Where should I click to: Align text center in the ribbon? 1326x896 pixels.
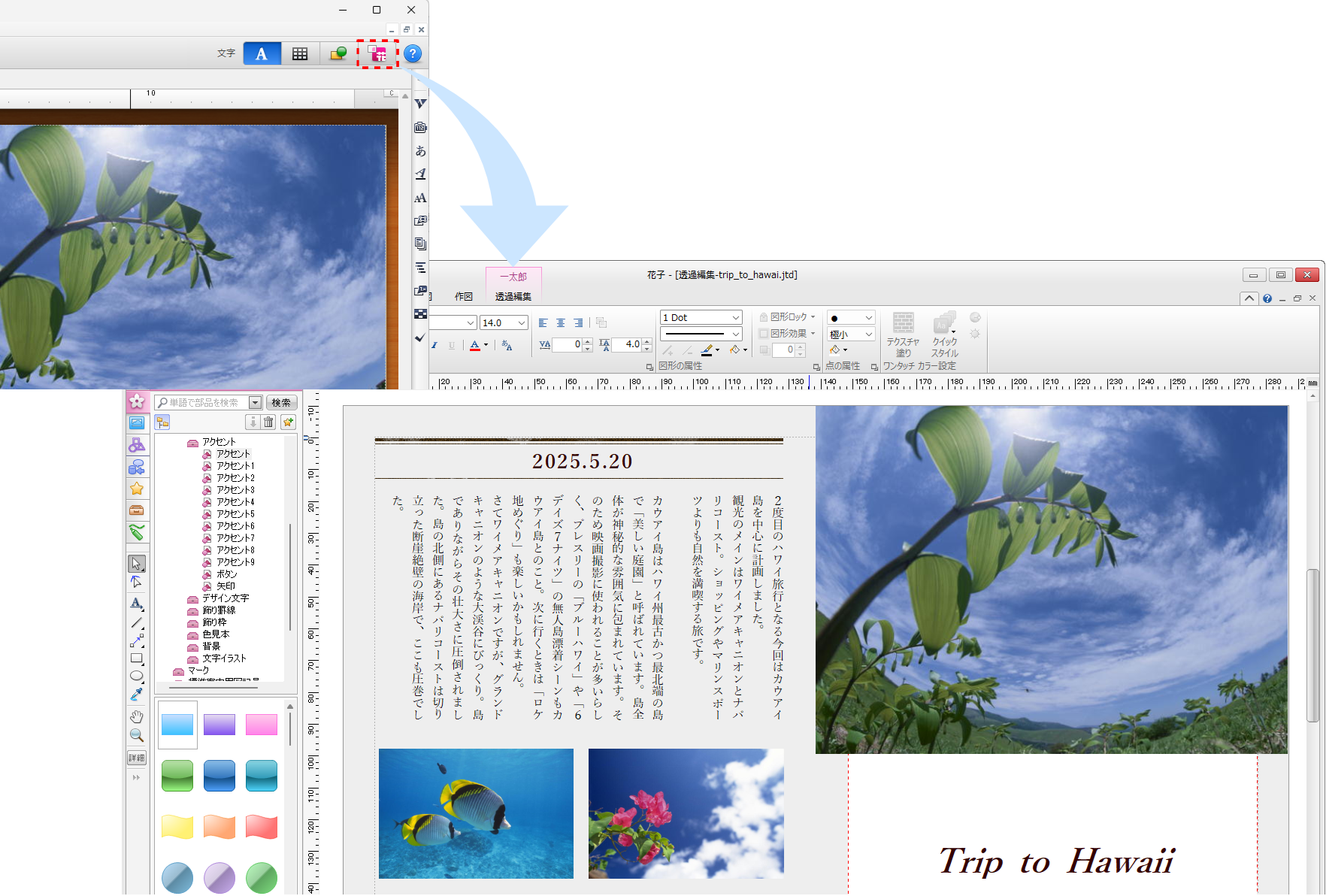[x=561, y=323]
